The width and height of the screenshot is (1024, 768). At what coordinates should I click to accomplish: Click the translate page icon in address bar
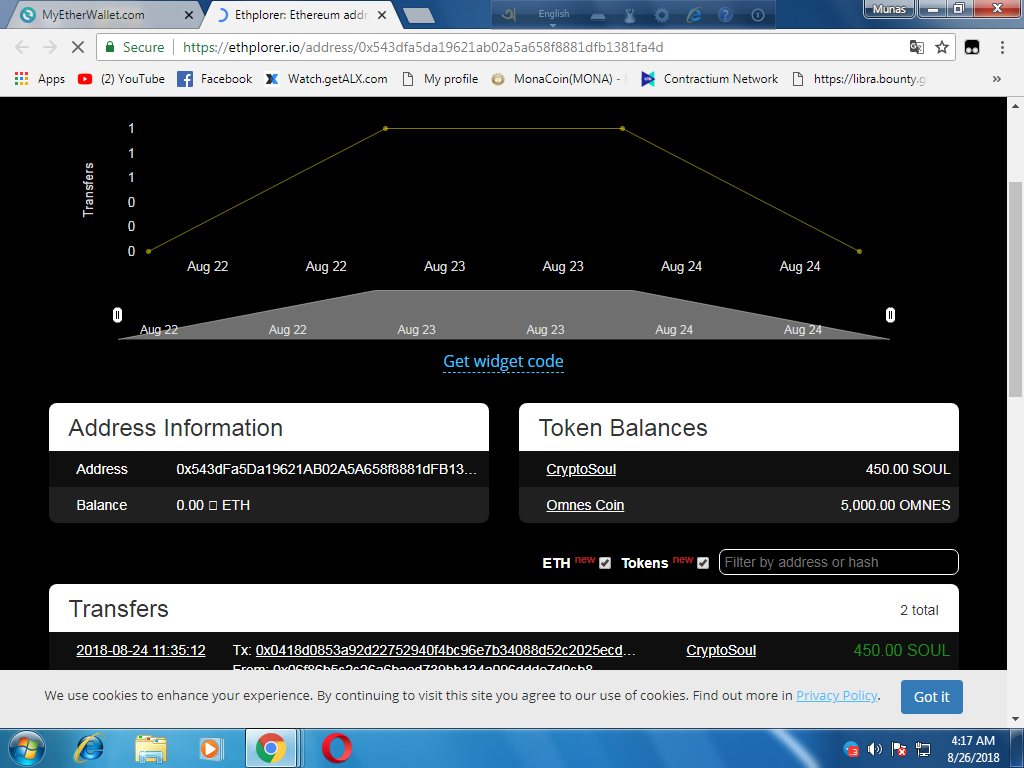tap(916, 47)
